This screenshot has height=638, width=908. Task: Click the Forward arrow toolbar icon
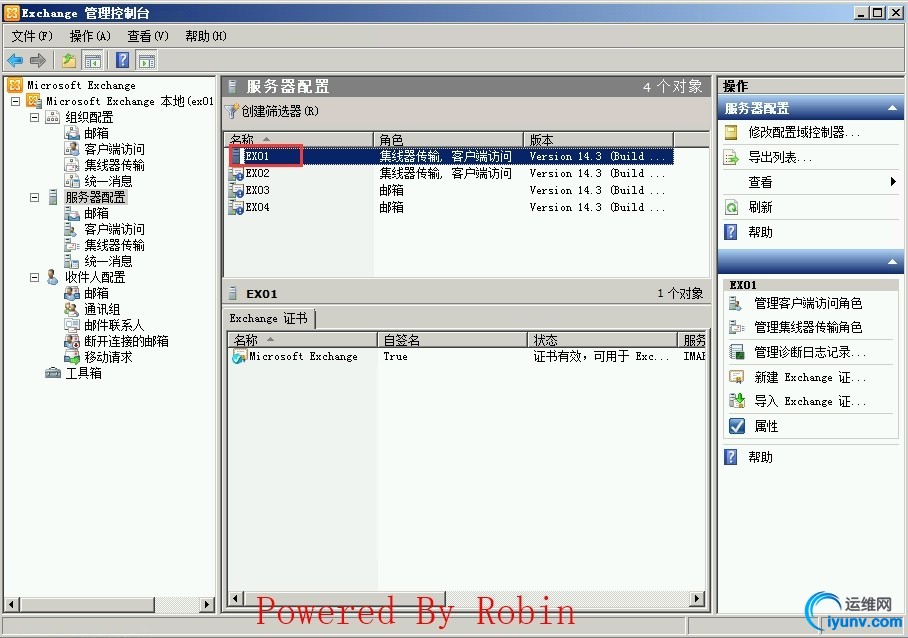click(38, 60)
